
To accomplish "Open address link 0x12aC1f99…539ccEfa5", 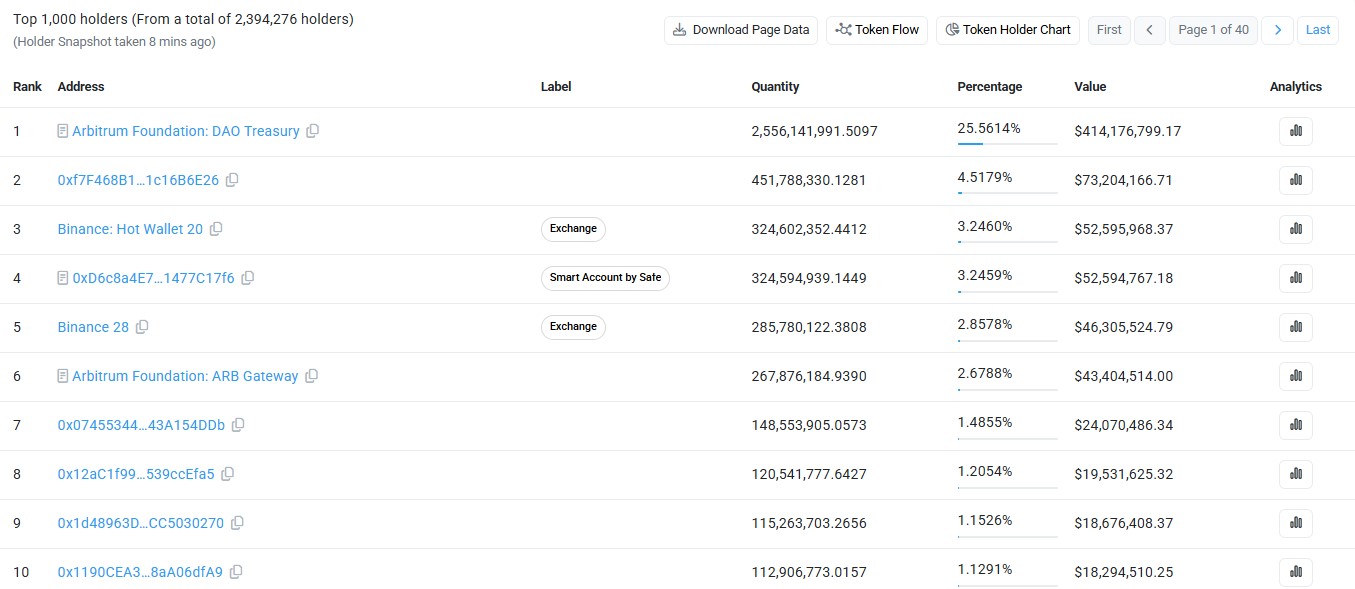I will 136,474.
